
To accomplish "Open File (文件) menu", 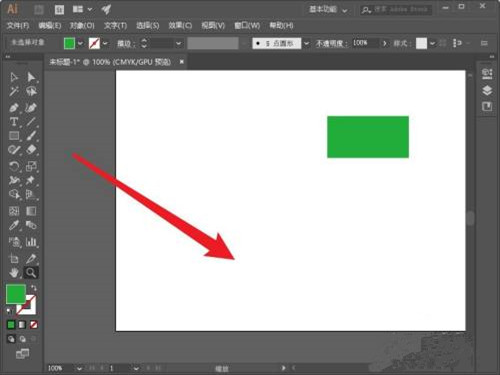I will 18,26.
